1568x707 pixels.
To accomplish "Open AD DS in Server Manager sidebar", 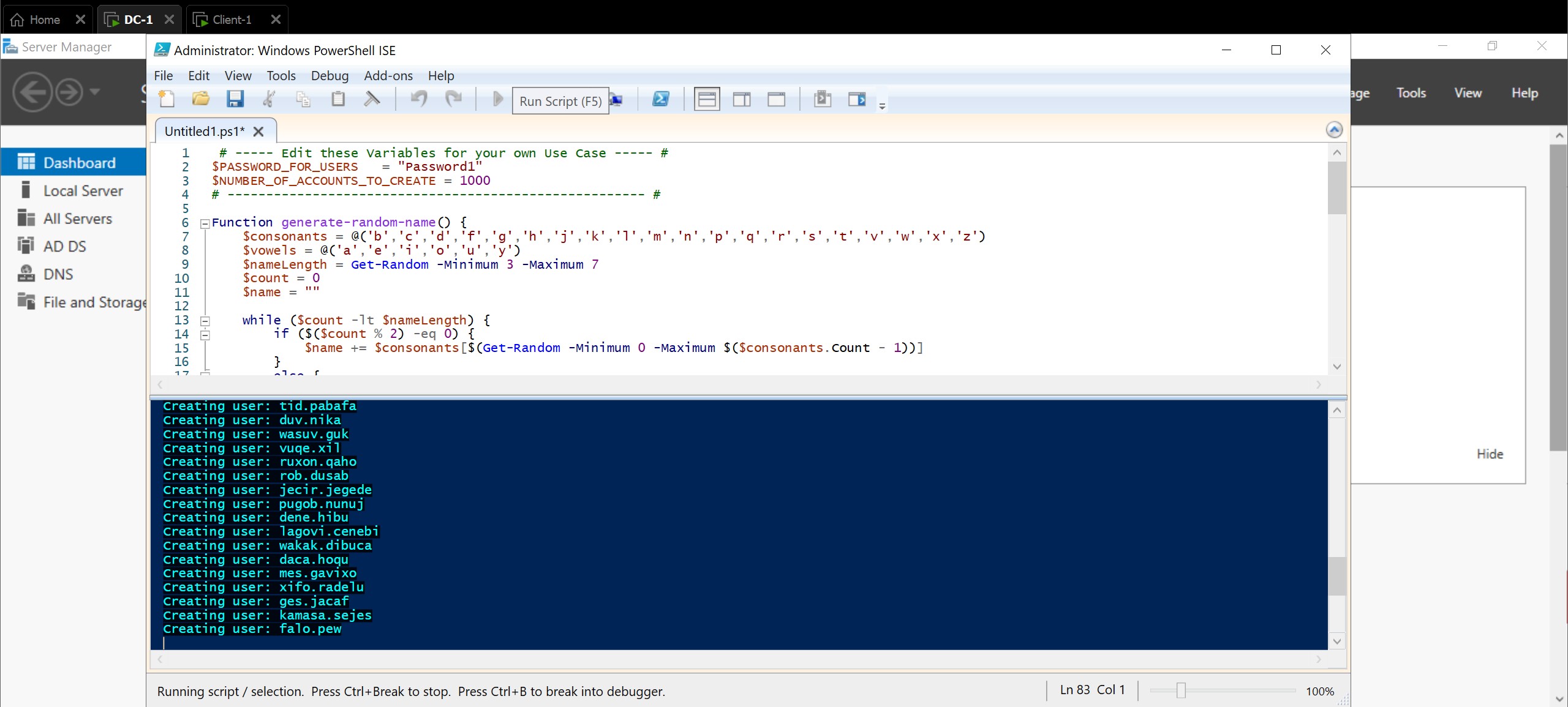I will [64, 247].
